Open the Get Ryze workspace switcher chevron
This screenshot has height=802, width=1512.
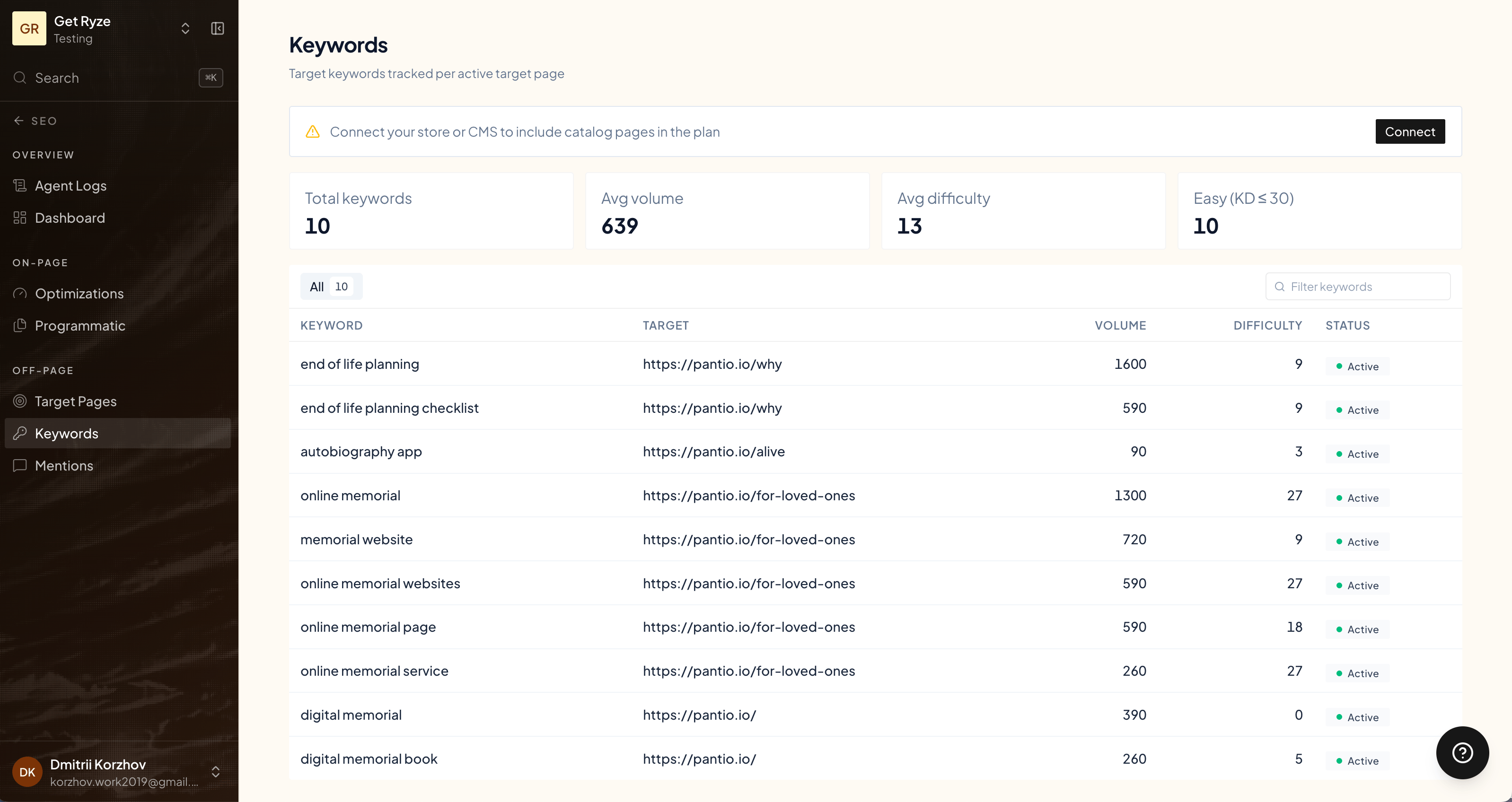click(185, 28)
